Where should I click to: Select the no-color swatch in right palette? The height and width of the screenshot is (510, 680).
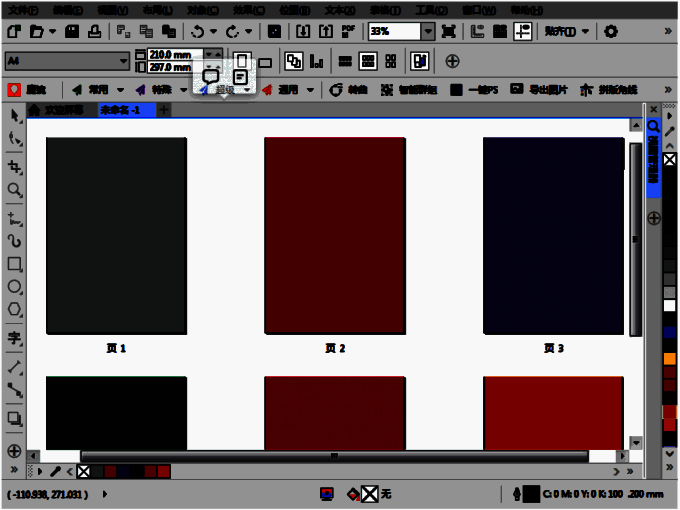tap(669, 159)
